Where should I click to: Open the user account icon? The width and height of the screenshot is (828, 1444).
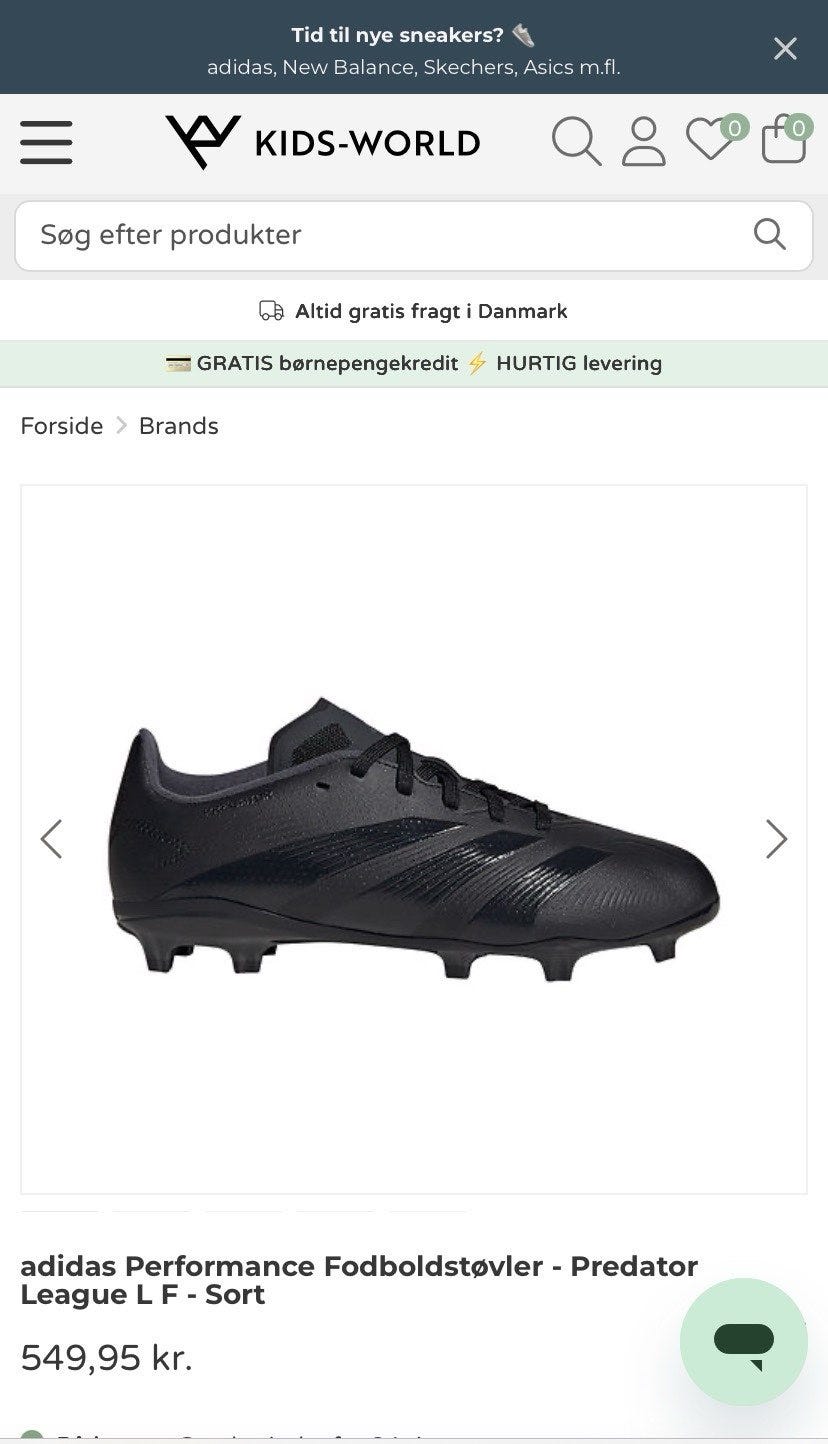(x=644, y=141)
